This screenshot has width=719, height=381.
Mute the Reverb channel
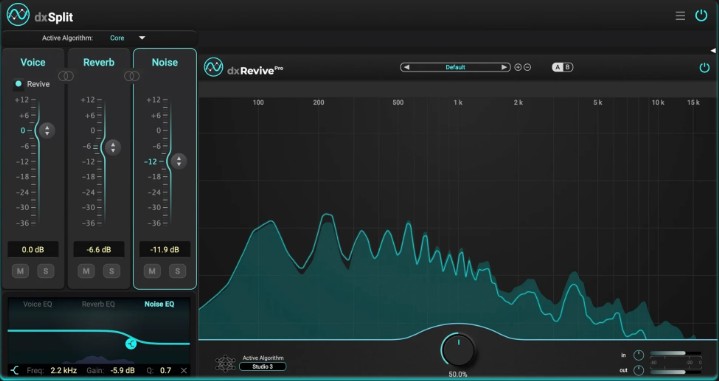[86, 271]
